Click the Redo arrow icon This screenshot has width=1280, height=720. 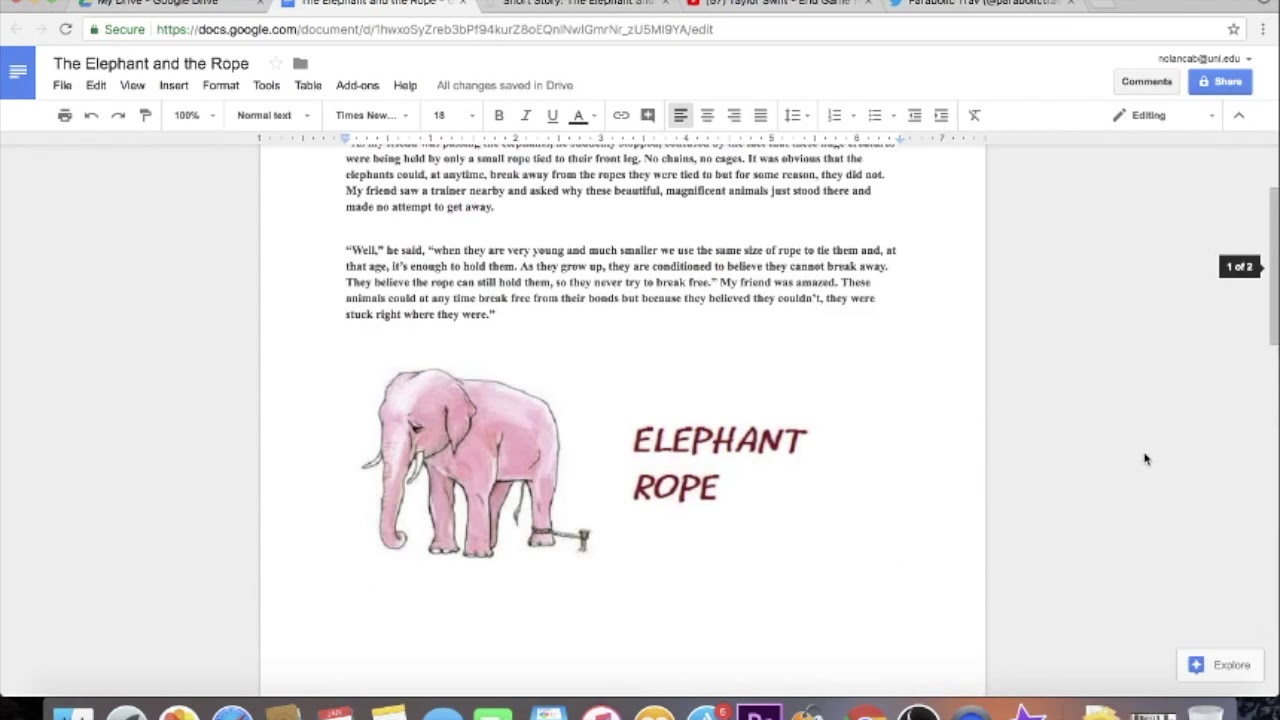(x=118, y=115)
